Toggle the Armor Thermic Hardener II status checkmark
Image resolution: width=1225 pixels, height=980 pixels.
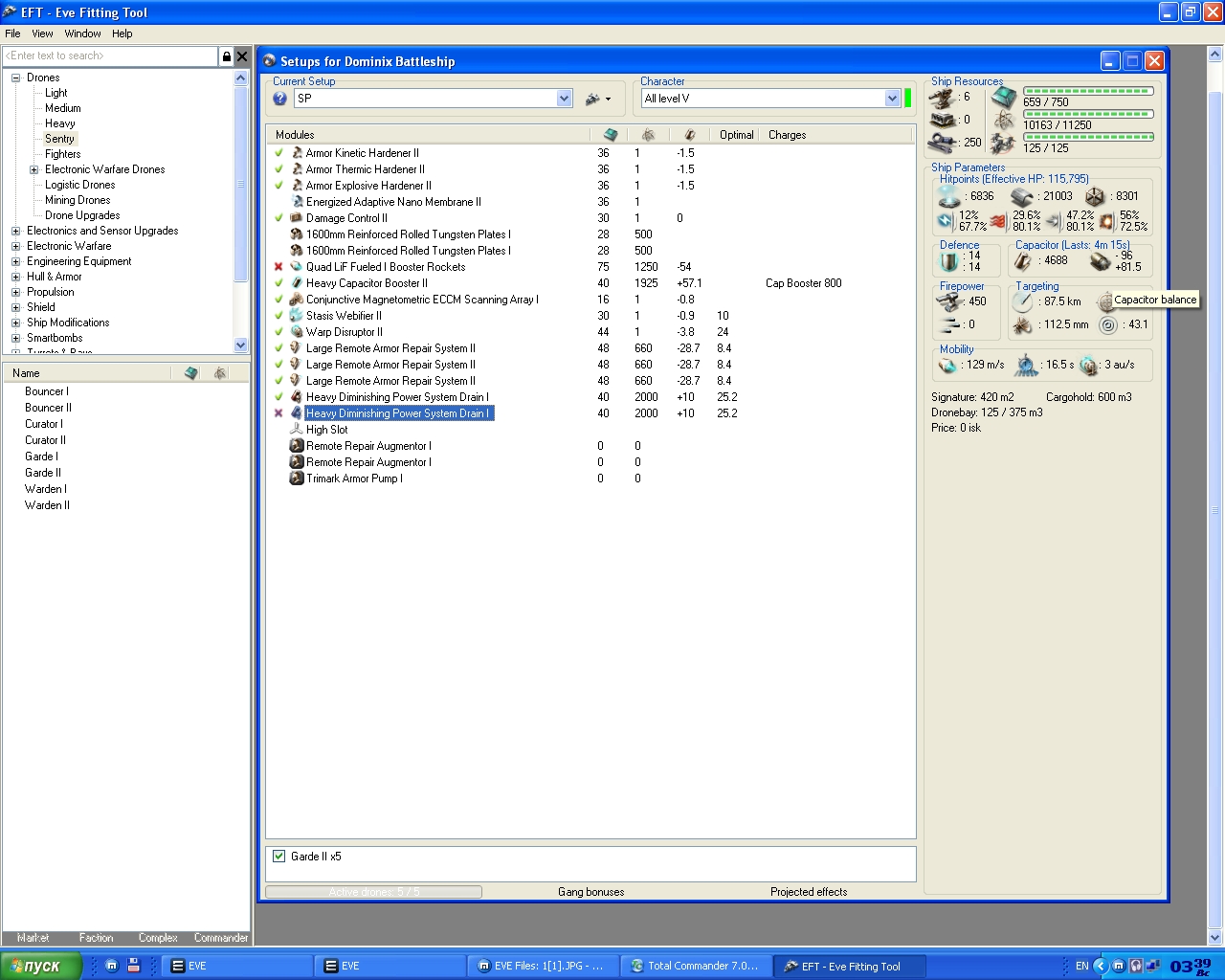coord(278,169)
